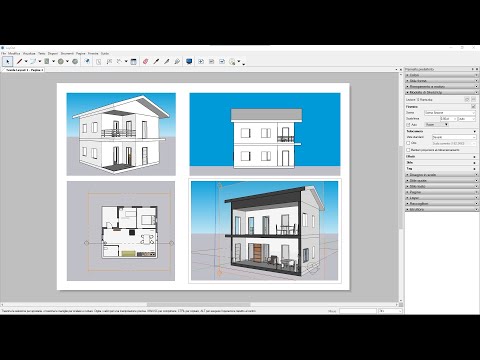Screen dimensions: 480x360
Task: Expand the Raccoglitore panel
Action: coord(442,203)
